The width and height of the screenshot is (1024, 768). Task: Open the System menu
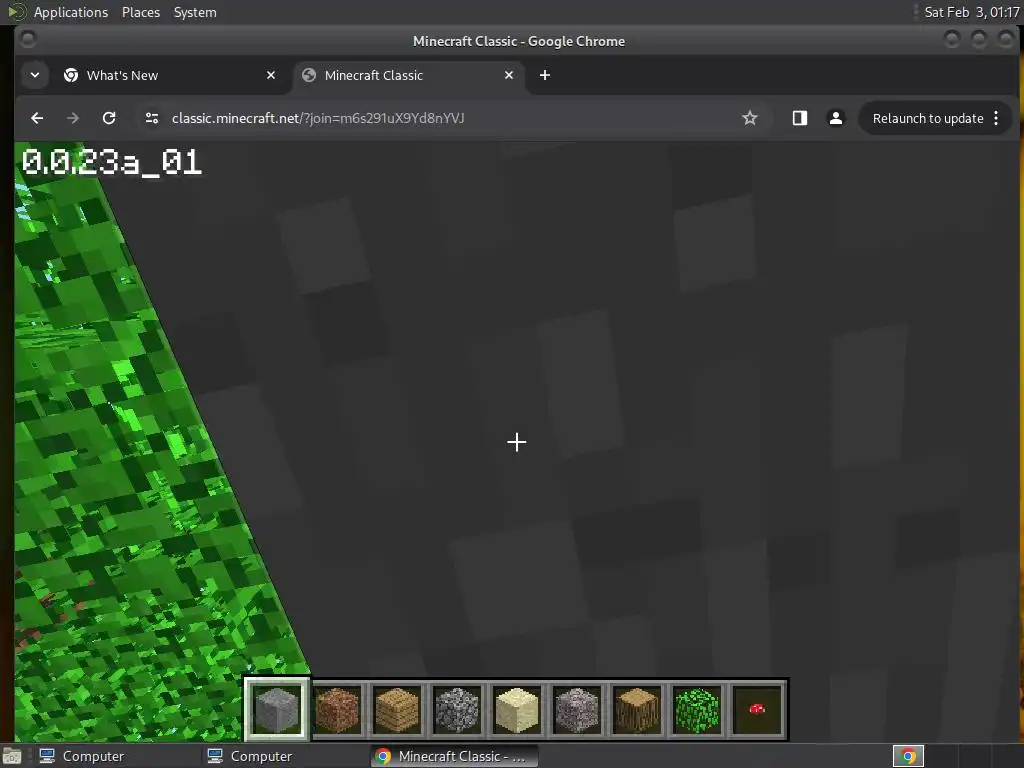point(195,12)
